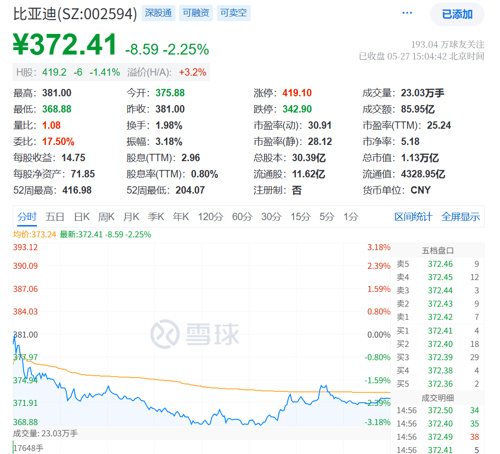Click the 深股通 tag
This screenshot has width=500, height=454.
click(x=158, y=13)
